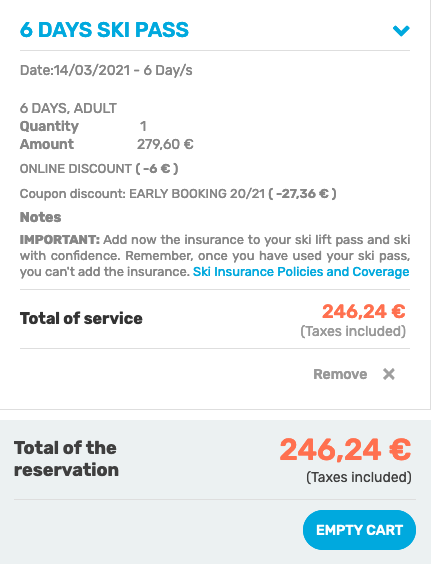Image resolution: width=432 pixels, height=564 pixels.
Task: Click the Remove text for ski pass
Action: click(340, 374)
